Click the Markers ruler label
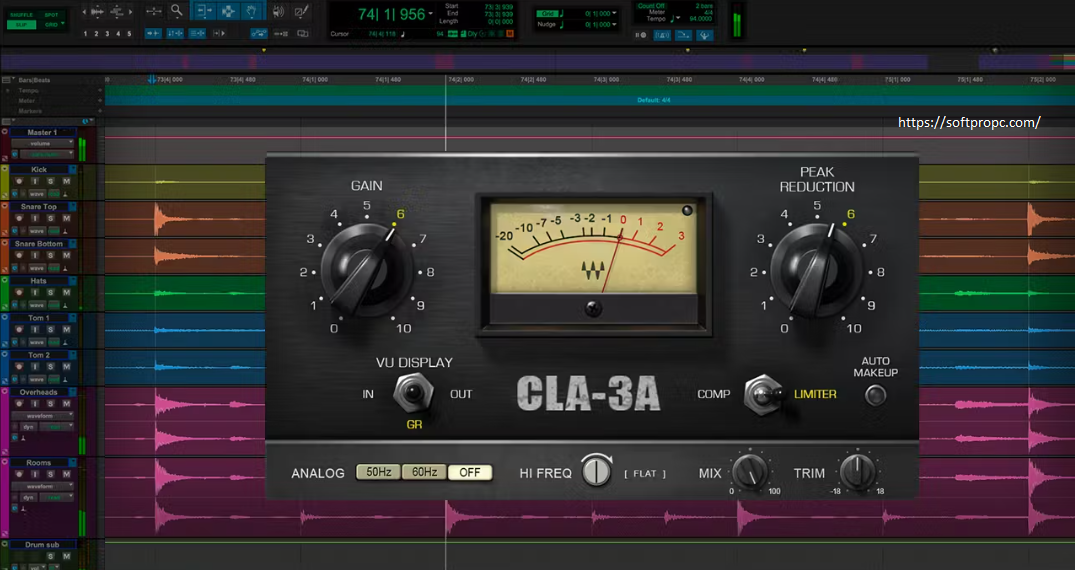The height and width of the screenshot is (570, 1075). tap(30, 111)
